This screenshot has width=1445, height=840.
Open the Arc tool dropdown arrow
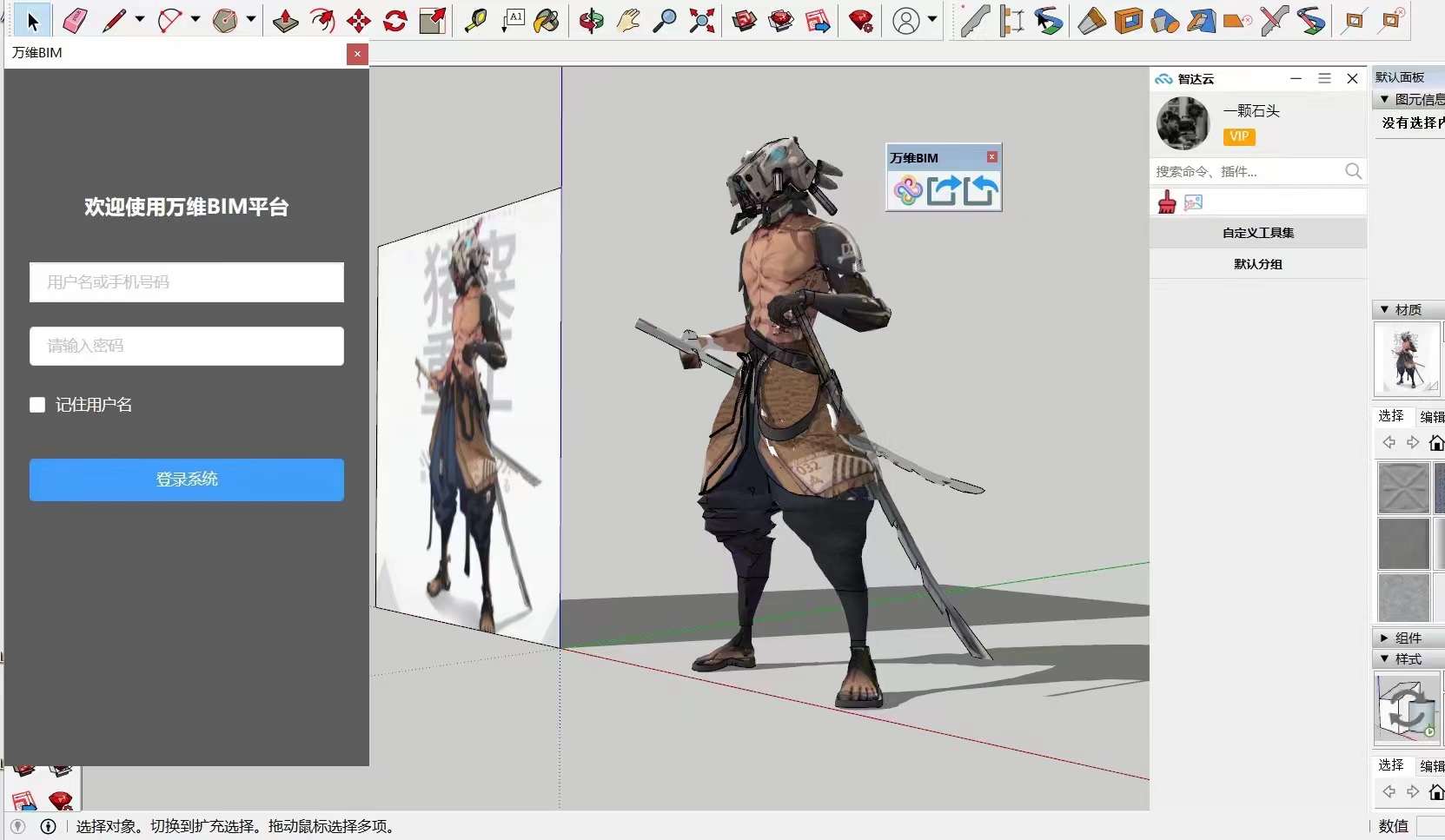tap(196, 19)
